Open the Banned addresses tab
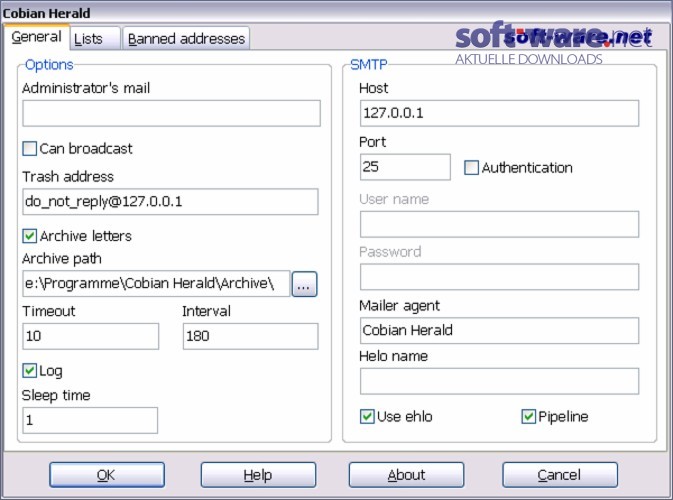Image resolution: width=673 pixels, height=500 pixels. 186,39
